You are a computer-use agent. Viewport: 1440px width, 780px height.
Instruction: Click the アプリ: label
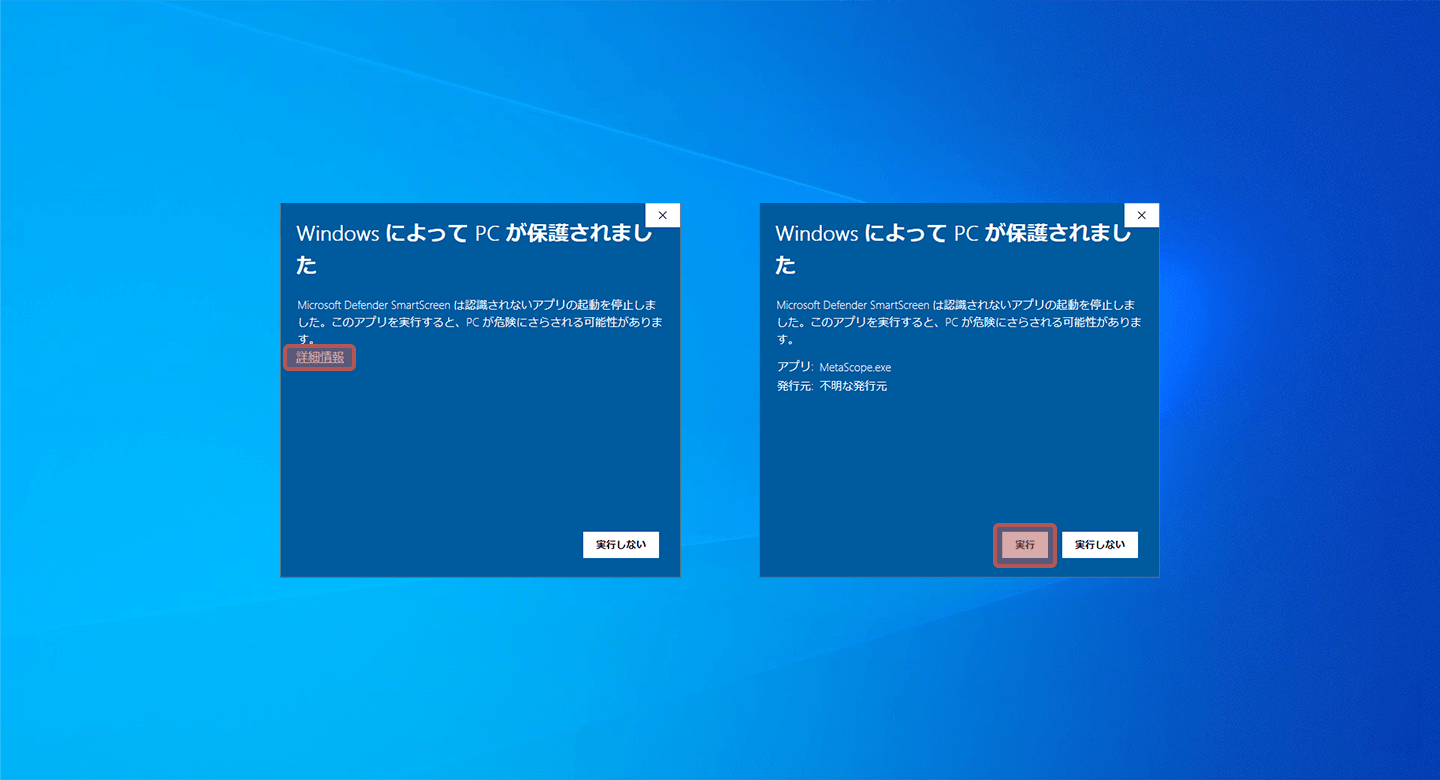tap(795, 367)
